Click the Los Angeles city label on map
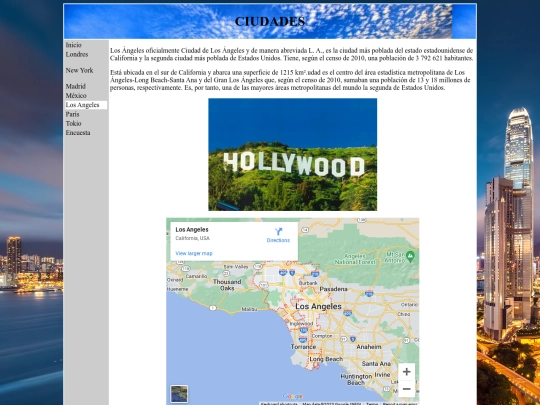The image size is (540, 405). point(319,307)
